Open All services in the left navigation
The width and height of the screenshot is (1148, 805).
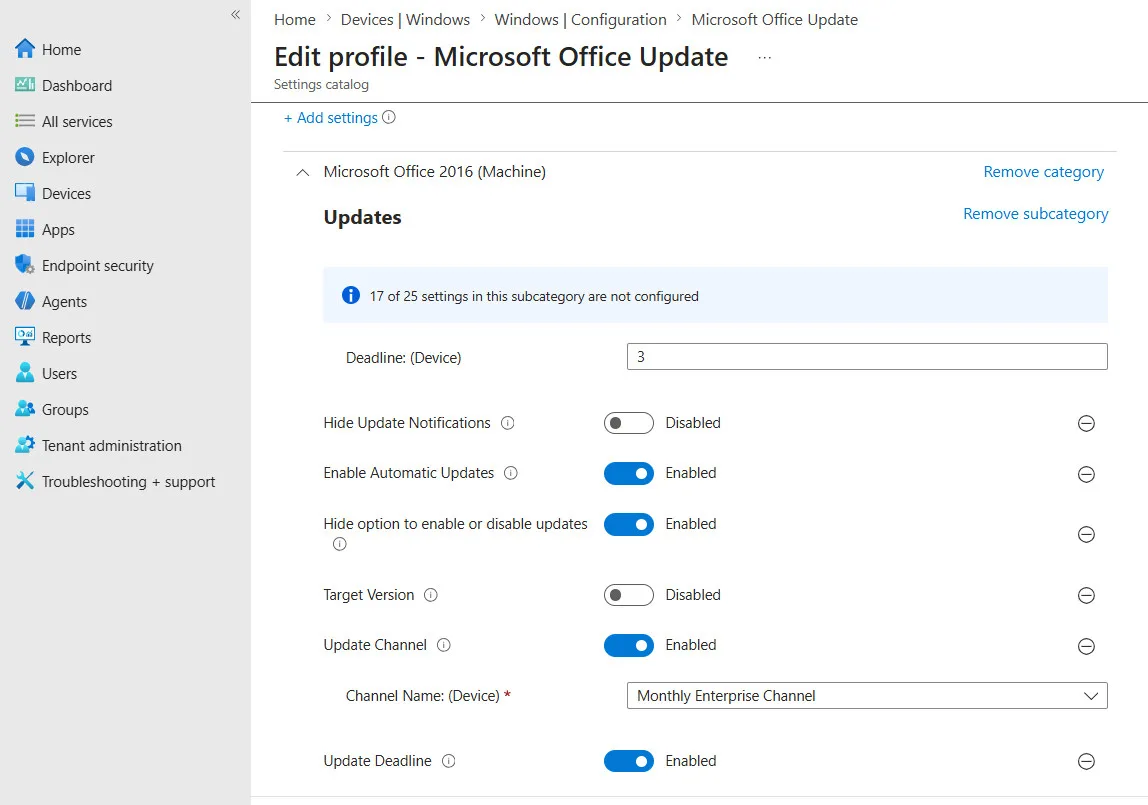[77, 121]
